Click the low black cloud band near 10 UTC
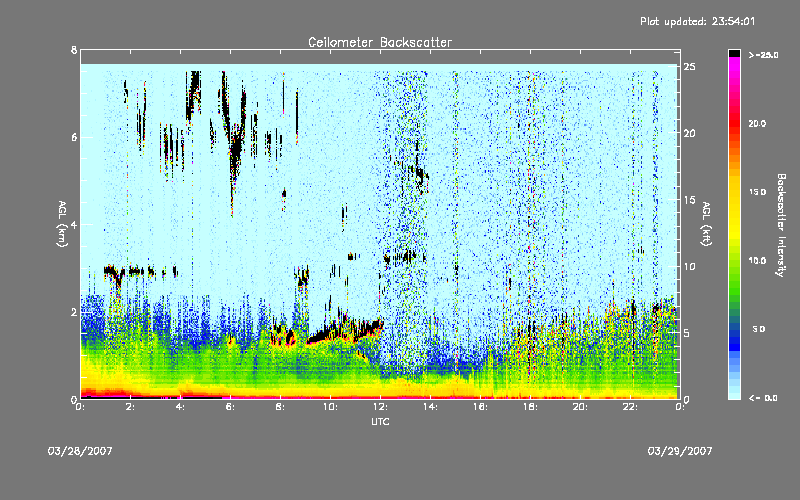The height and width of the screenshot is (500, 800). tap(345, 330)
